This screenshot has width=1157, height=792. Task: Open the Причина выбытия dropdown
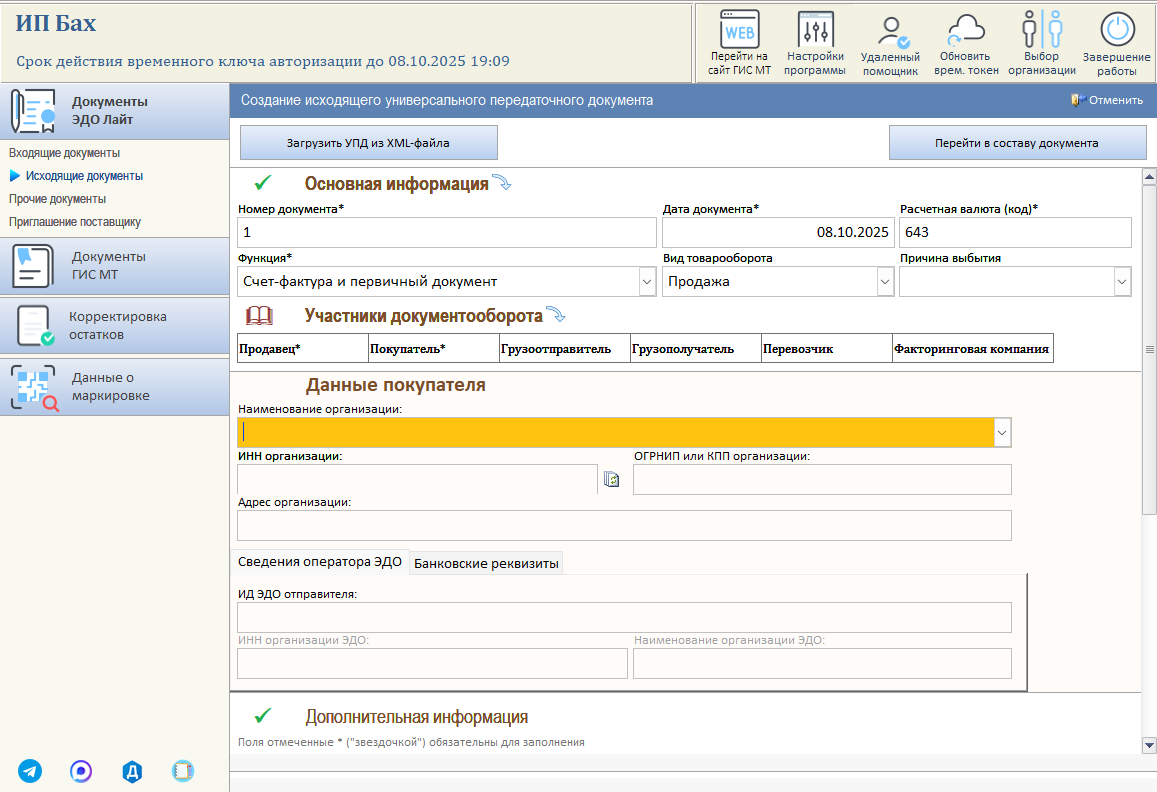1122,282
